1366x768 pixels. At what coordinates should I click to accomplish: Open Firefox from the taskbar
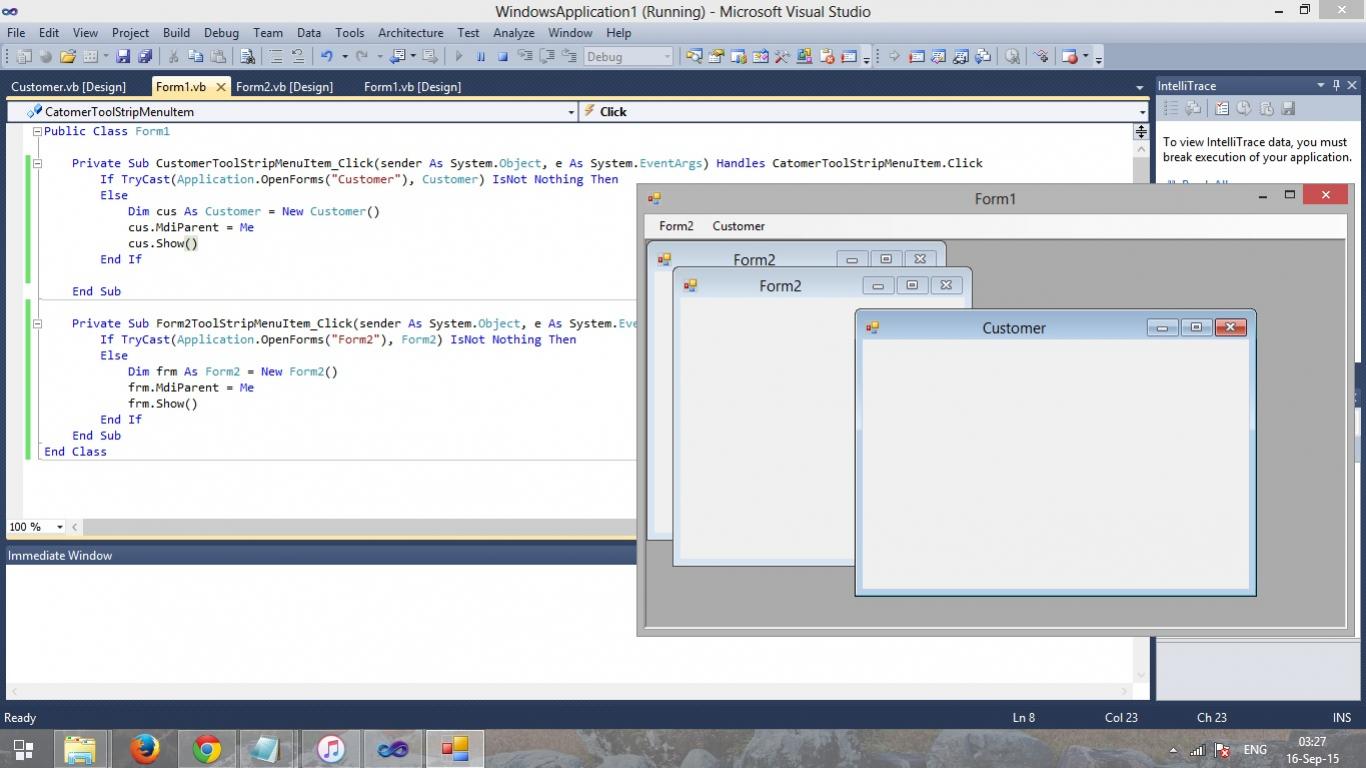pyautogui.click(x=144, y=748)
